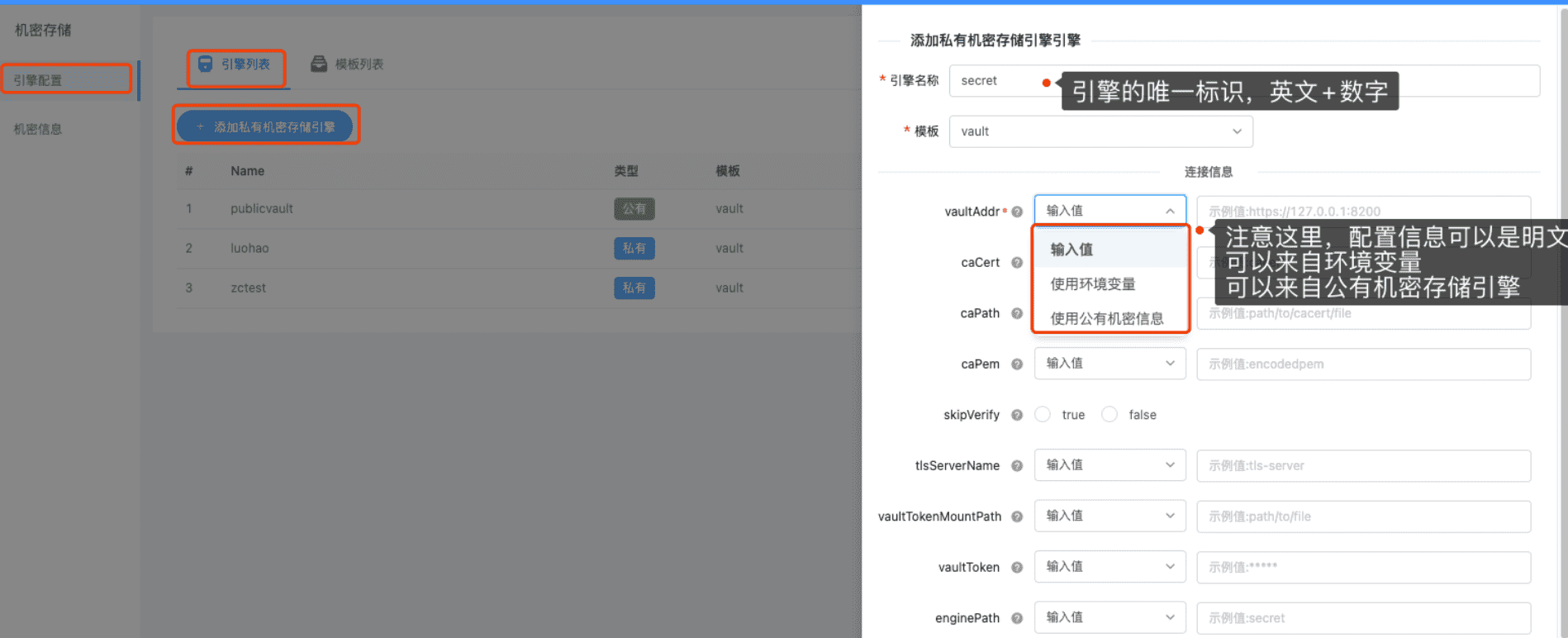Click the 类型 column header
Screen dimensions: 1568x638
pos(626,171)
